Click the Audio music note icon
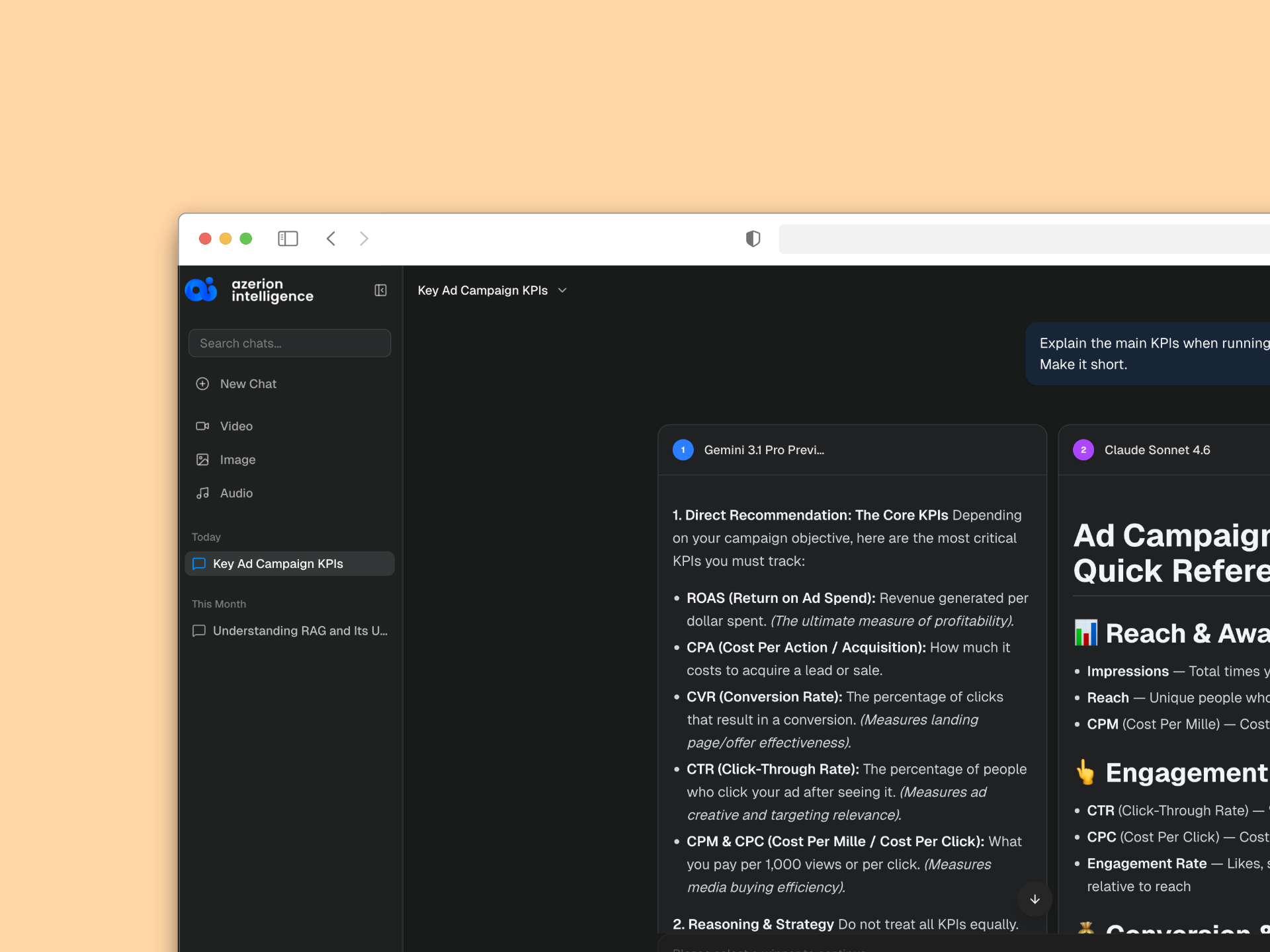The width and height of the screenshot is (1270, 952). click(x=202, y=493)
